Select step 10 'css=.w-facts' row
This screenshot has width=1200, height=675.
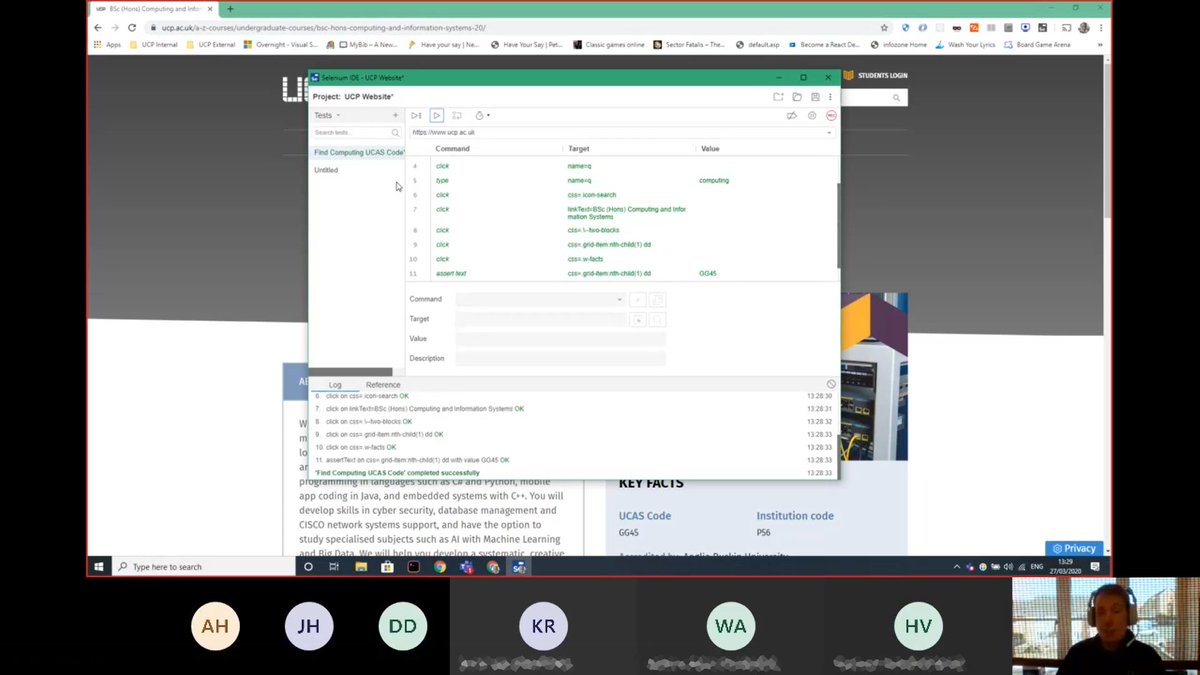click(620, 259)
